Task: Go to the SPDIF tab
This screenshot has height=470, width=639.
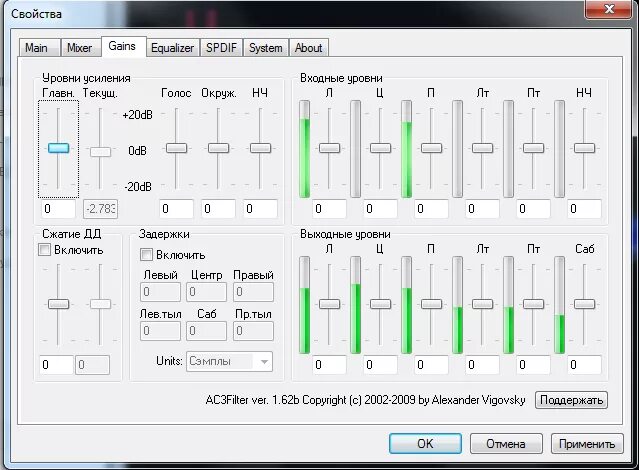Action: click(221, 48)
